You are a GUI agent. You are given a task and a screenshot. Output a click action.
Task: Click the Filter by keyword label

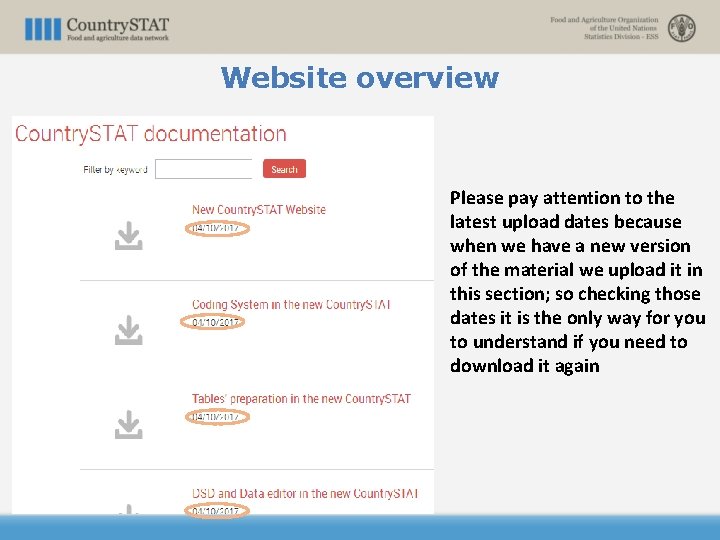115,169
